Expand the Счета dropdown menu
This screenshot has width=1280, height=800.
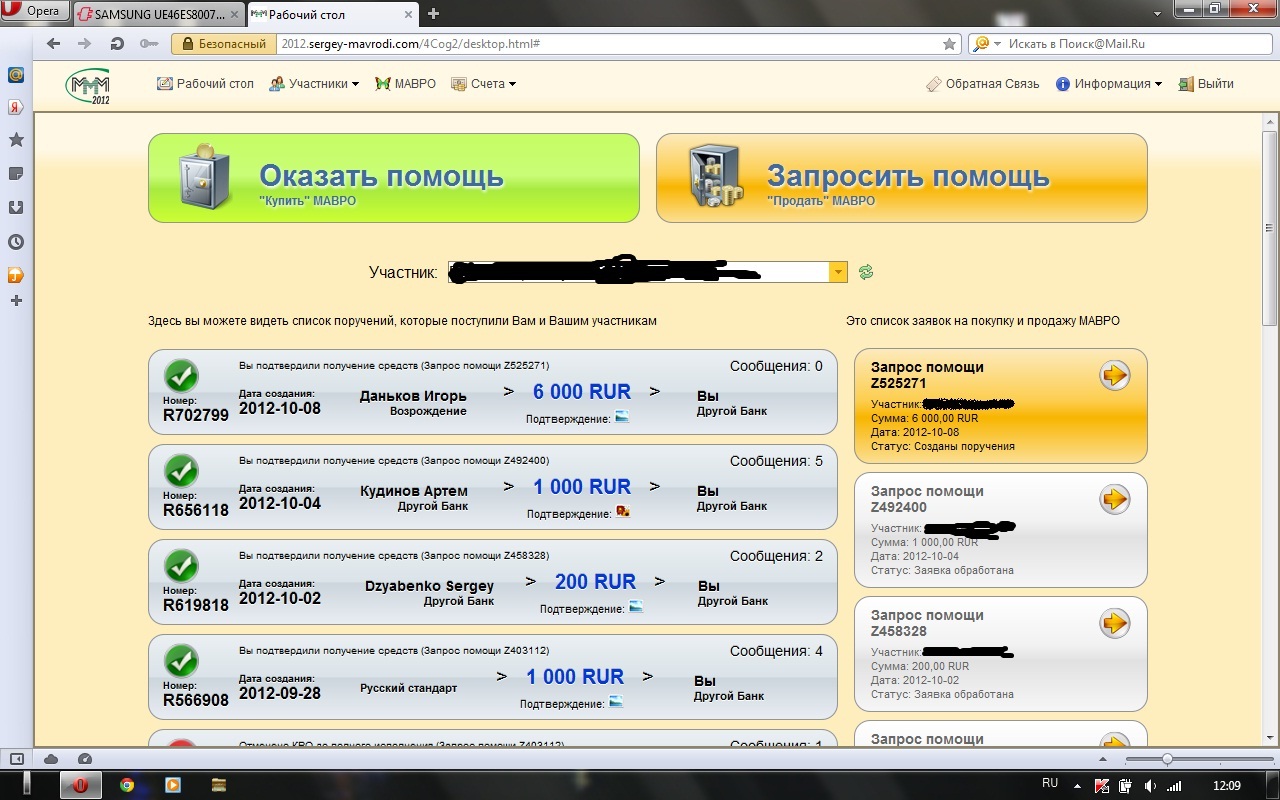(483, 84)
